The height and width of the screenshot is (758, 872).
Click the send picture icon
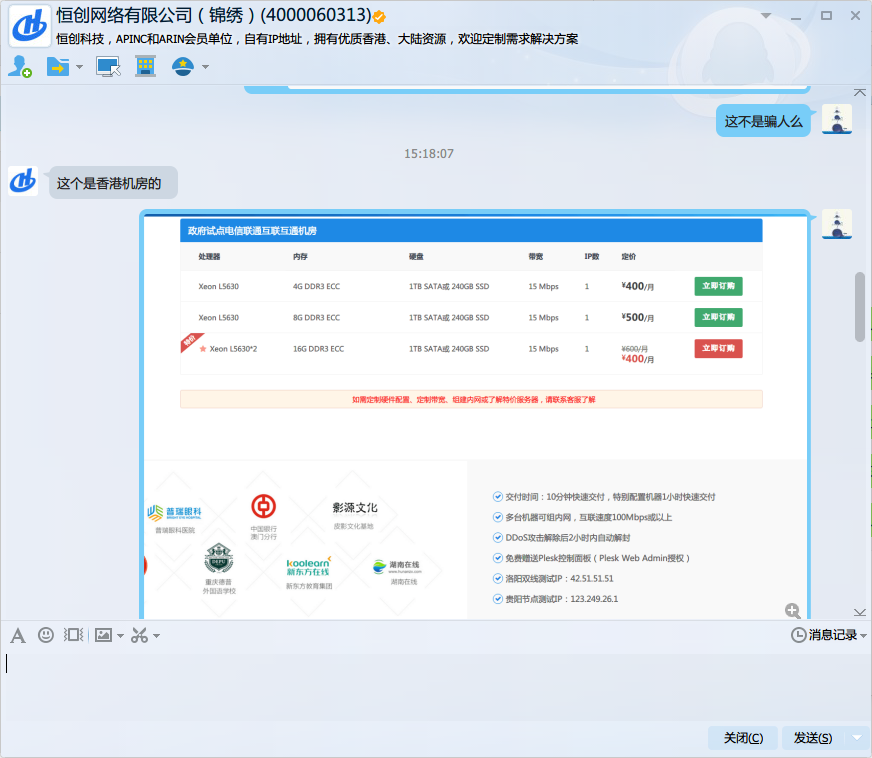click(103, 635)
